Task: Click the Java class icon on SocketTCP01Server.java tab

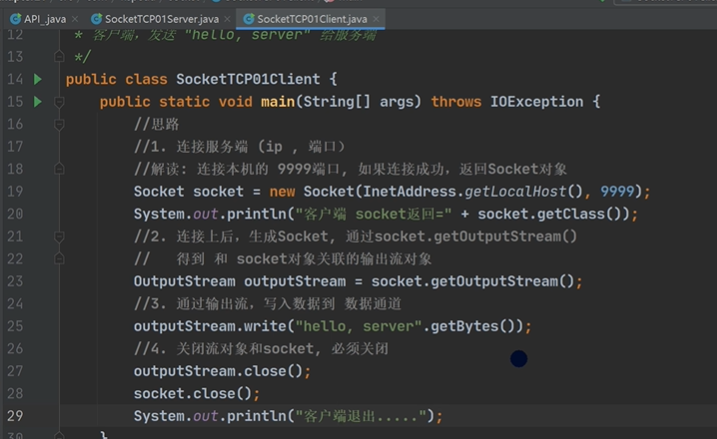Action: [96, 19]
